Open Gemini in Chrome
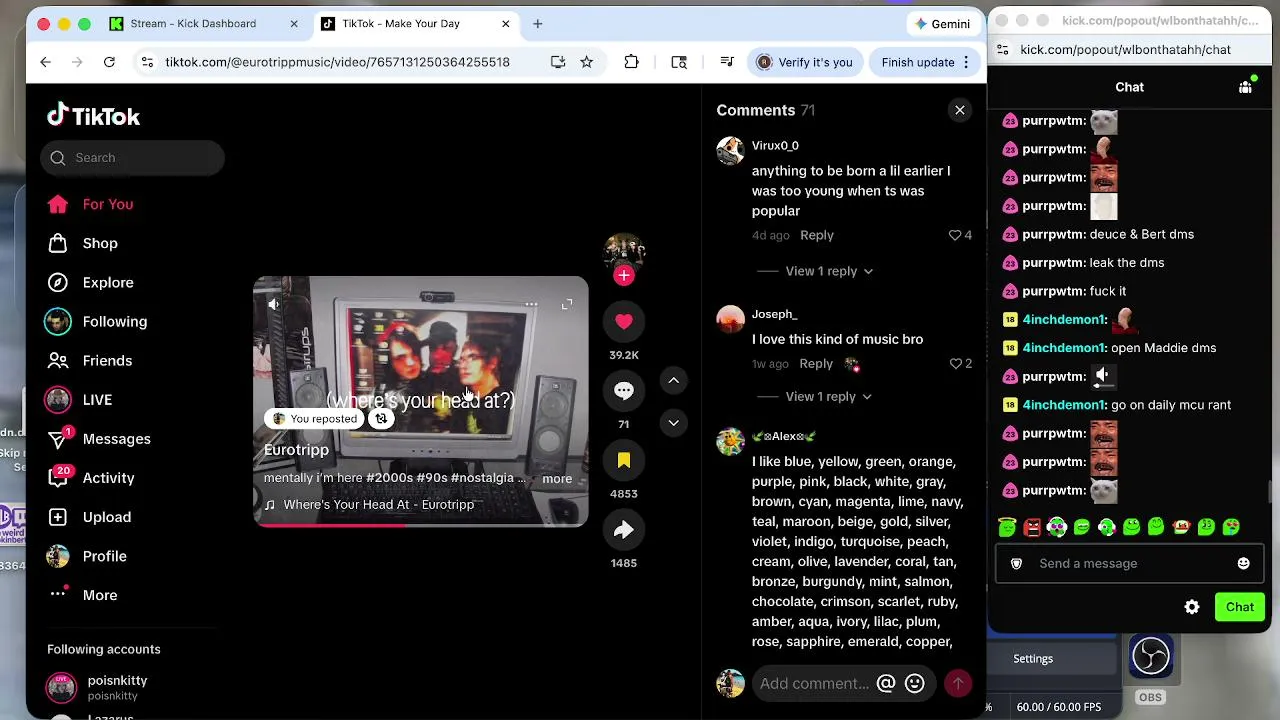 point(942,23)
